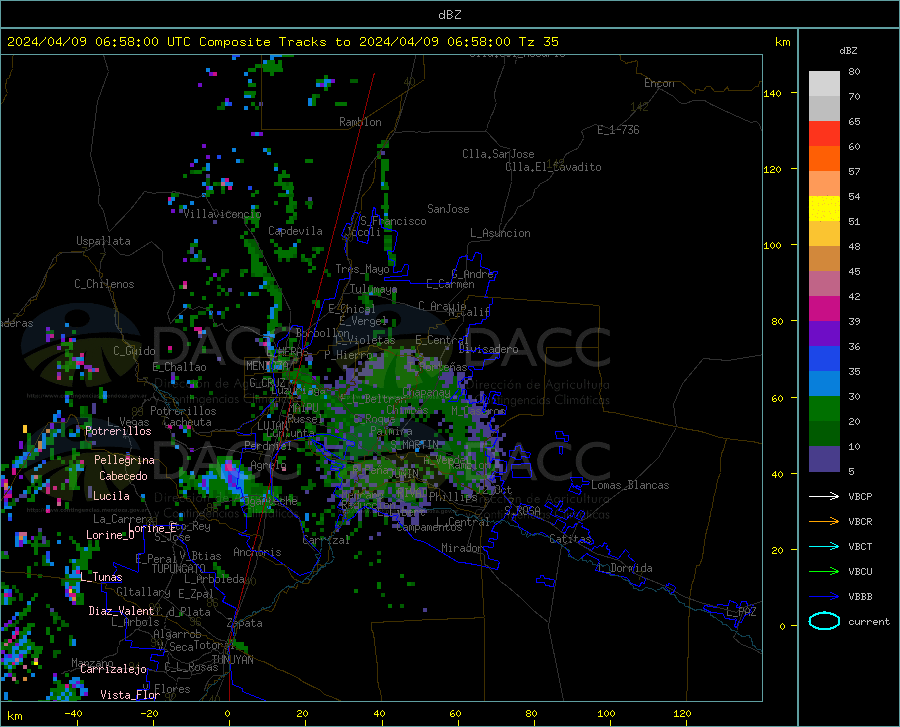Click the Cacheuta map label
The height and width of the screenshot is (727, 900).
[x=187, y=422]
